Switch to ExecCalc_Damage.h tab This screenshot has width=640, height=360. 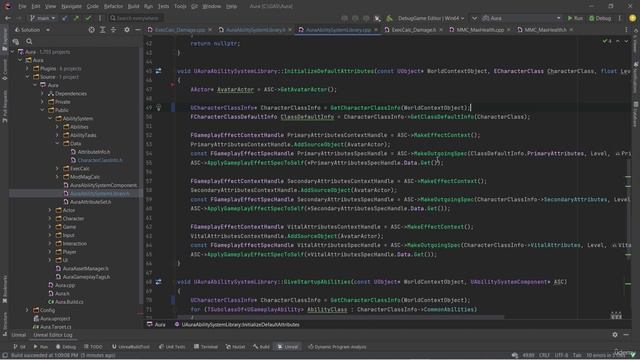(413, 30)
